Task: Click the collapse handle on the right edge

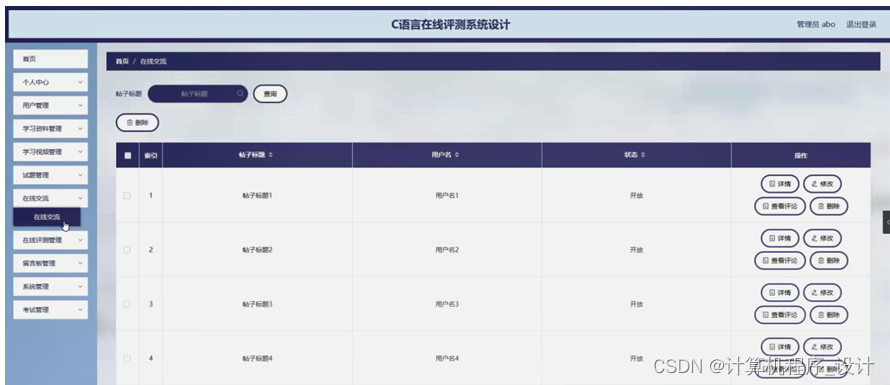Action: click(x=887, y=222)
